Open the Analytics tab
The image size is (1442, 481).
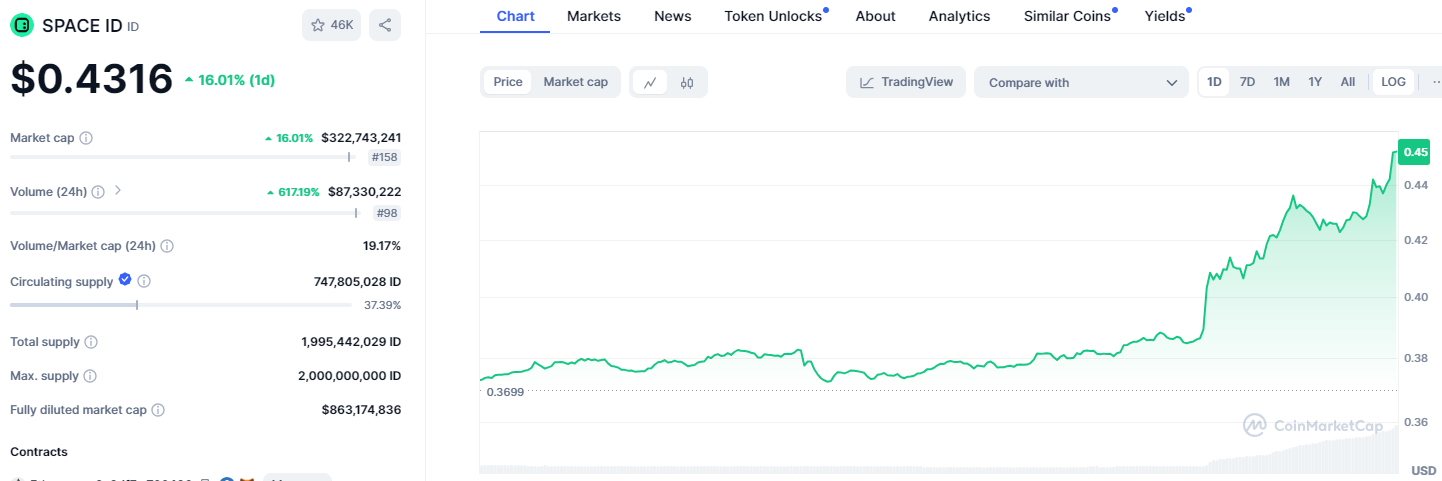[x=959, y=16]
